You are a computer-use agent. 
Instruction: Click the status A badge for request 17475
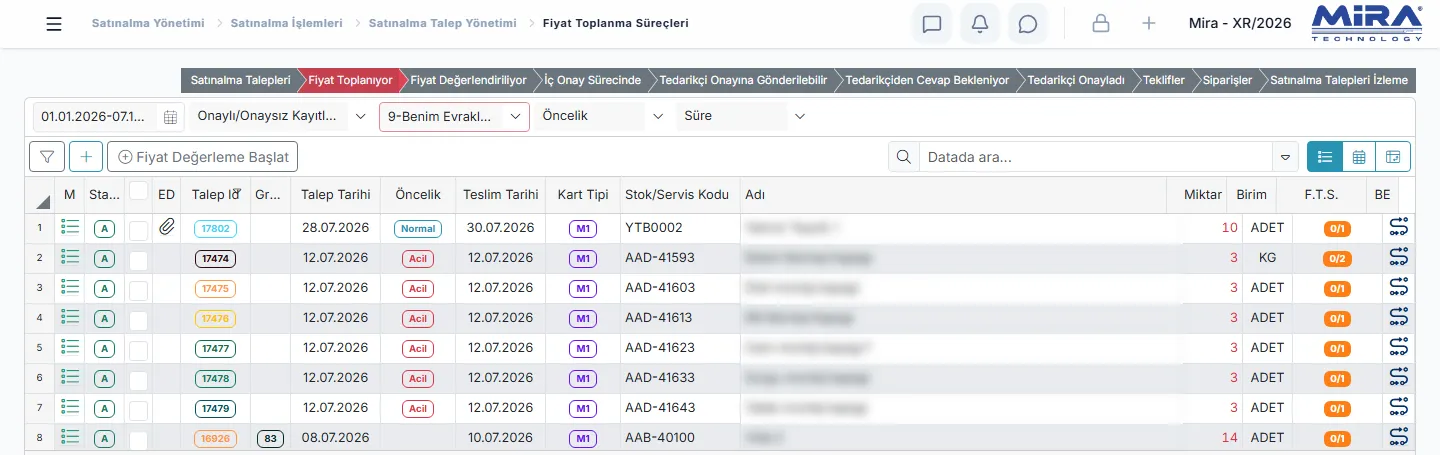click(x=104, y=288)
